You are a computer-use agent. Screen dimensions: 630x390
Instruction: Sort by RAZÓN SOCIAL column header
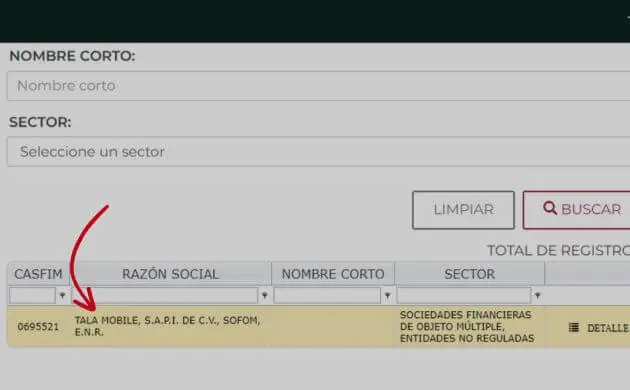click(x=170, y=274)
